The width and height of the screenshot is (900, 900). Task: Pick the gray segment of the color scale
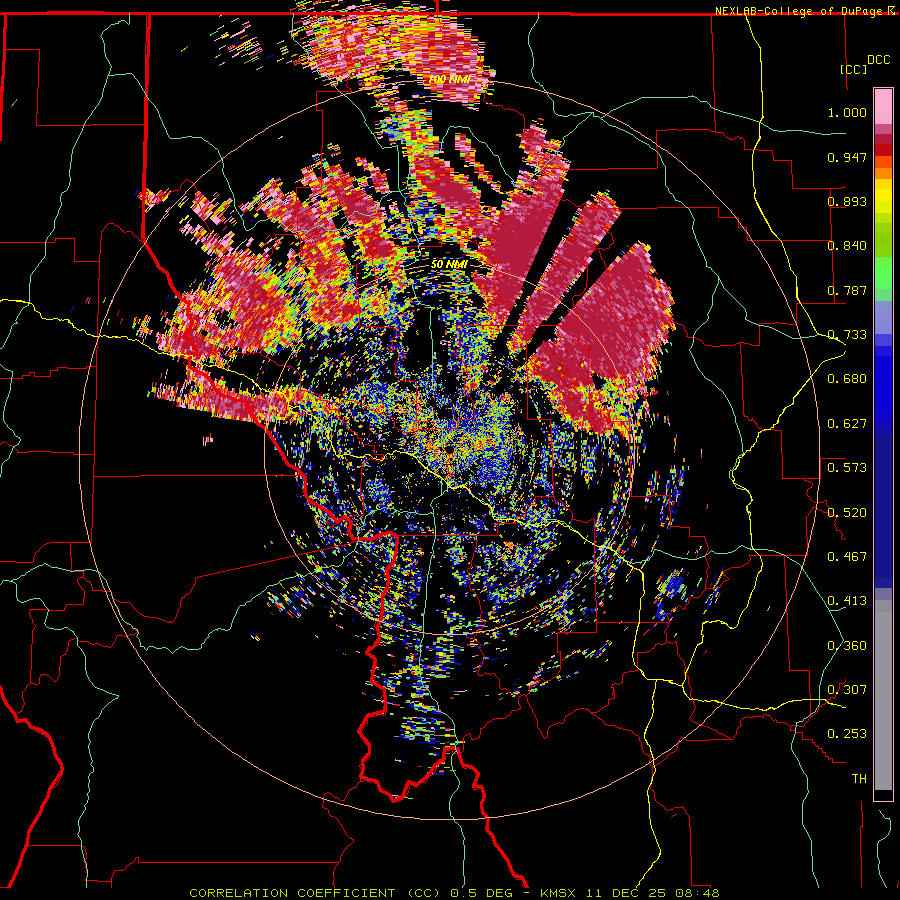coord(883,695)
